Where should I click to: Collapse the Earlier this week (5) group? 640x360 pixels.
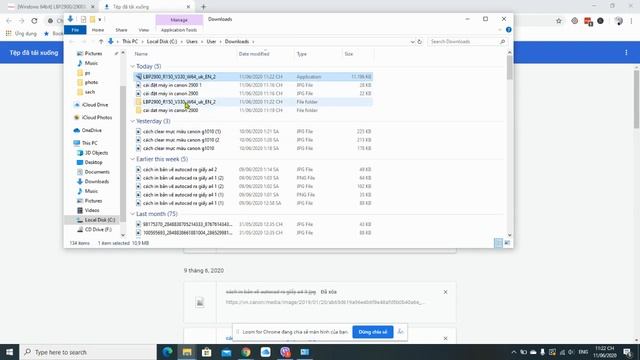click(132, 159)
